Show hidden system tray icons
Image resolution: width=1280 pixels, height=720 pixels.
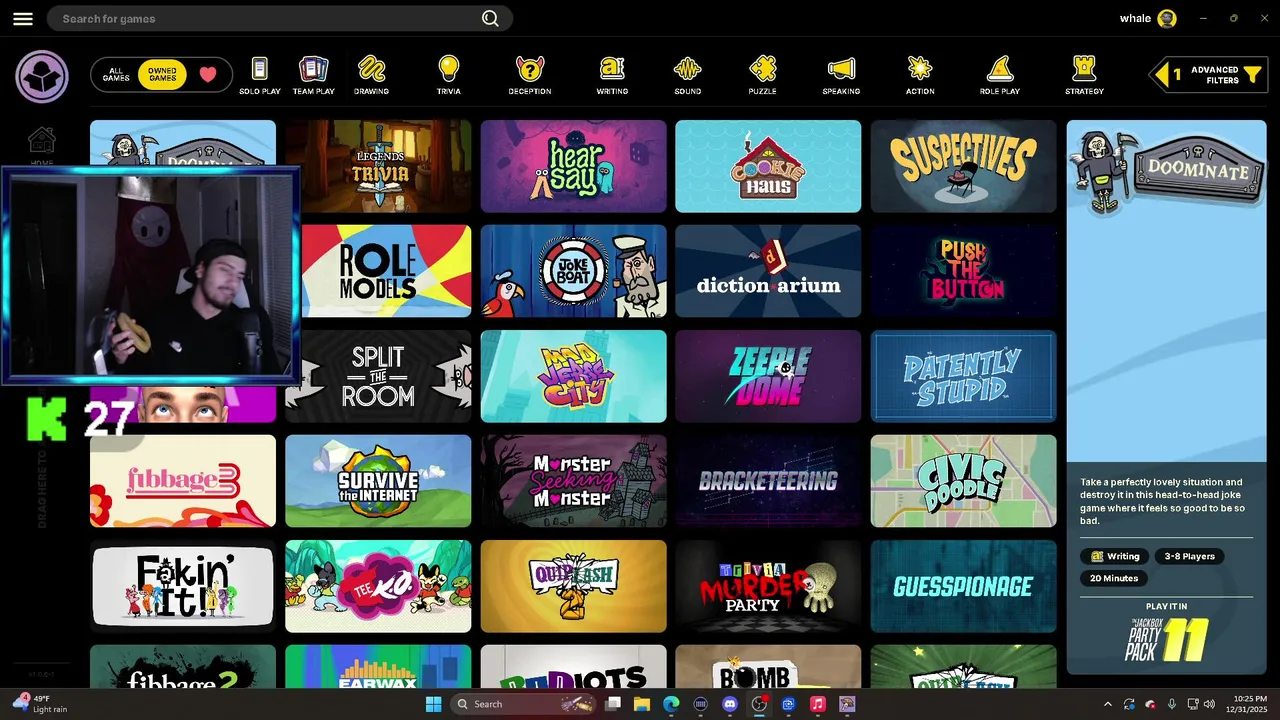click(1107, 704)
